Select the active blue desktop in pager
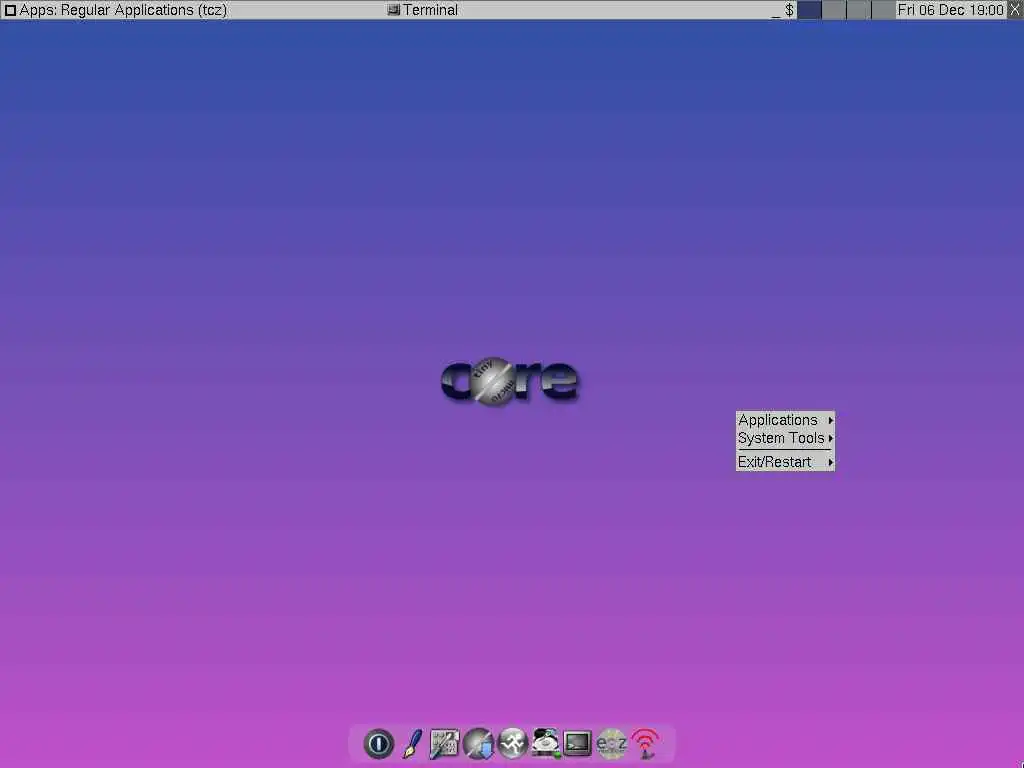 click(x=809, y=10)
